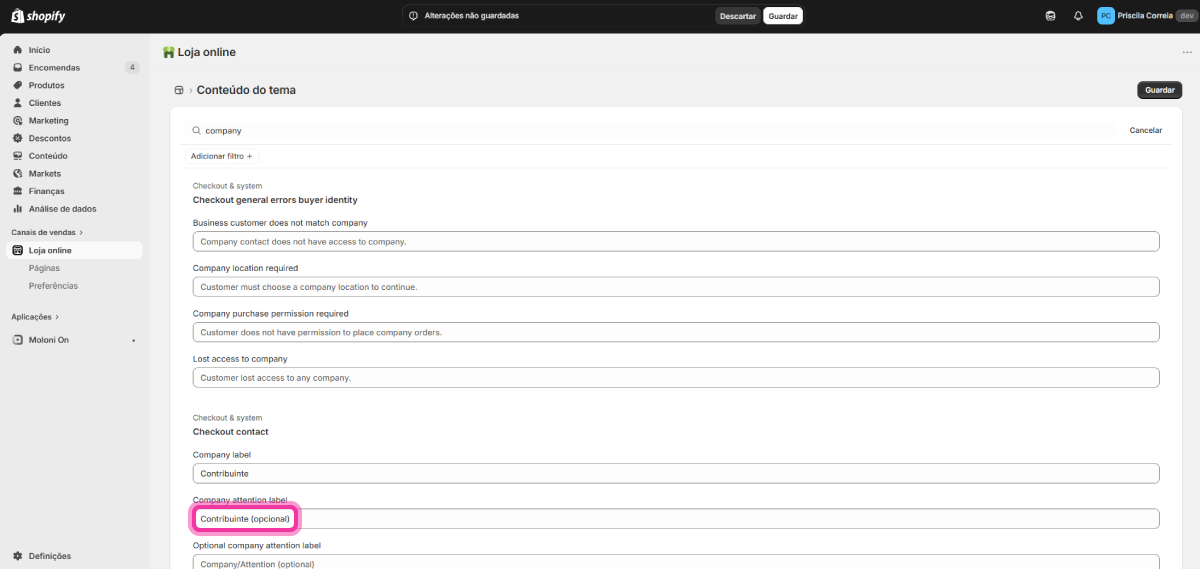Open the Início home icon
The image size is (1200, 569).
point(18,50)
